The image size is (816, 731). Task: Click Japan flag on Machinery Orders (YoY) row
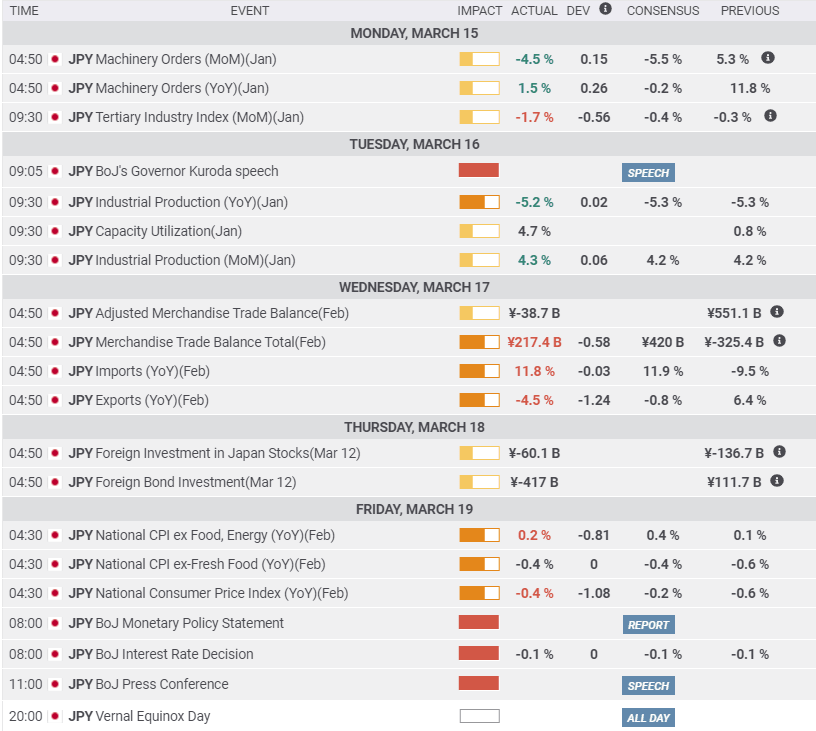[x=55, y=88]
